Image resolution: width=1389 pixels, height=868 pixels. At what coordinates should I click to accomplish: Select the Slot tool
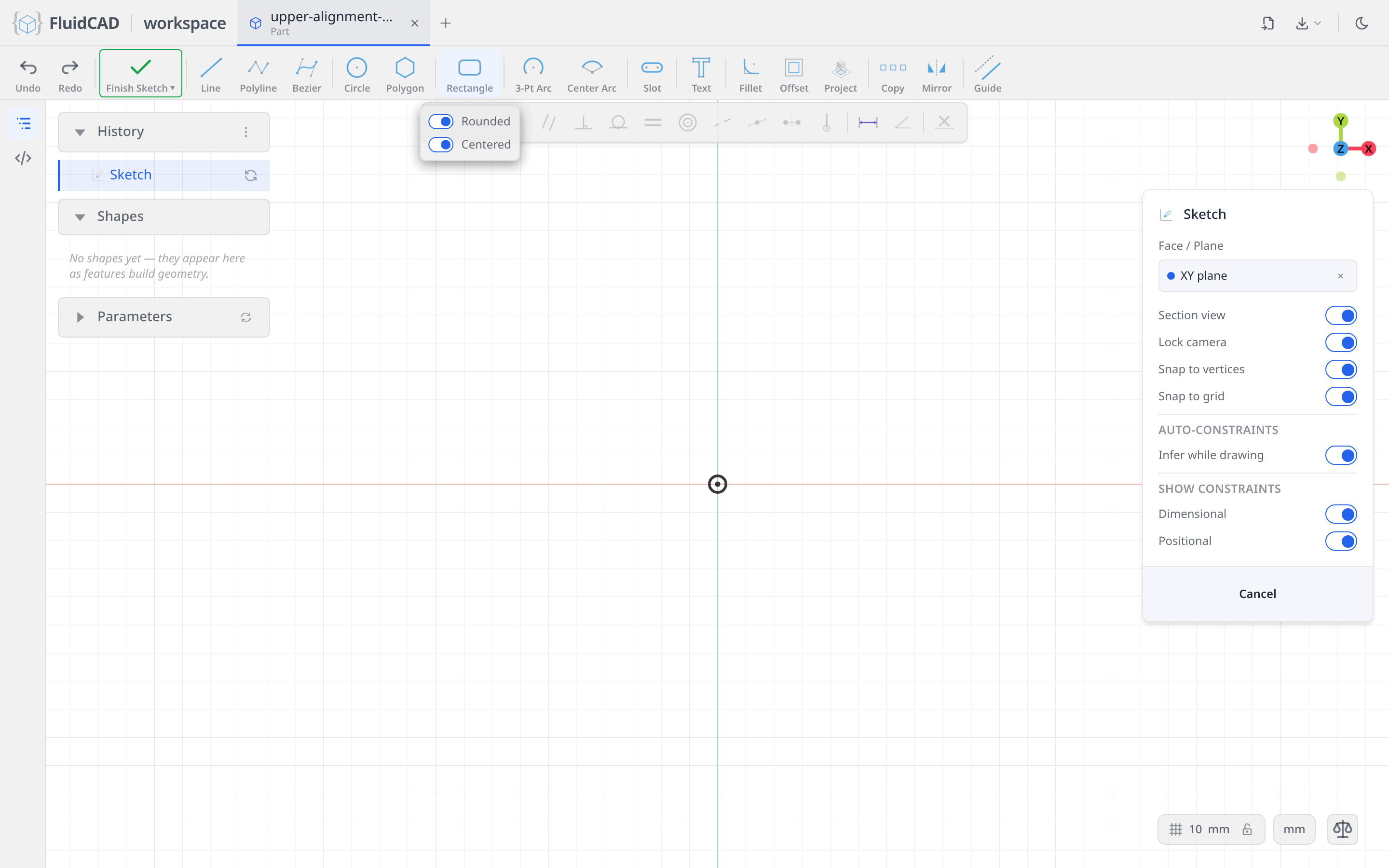tap(652, 75)
